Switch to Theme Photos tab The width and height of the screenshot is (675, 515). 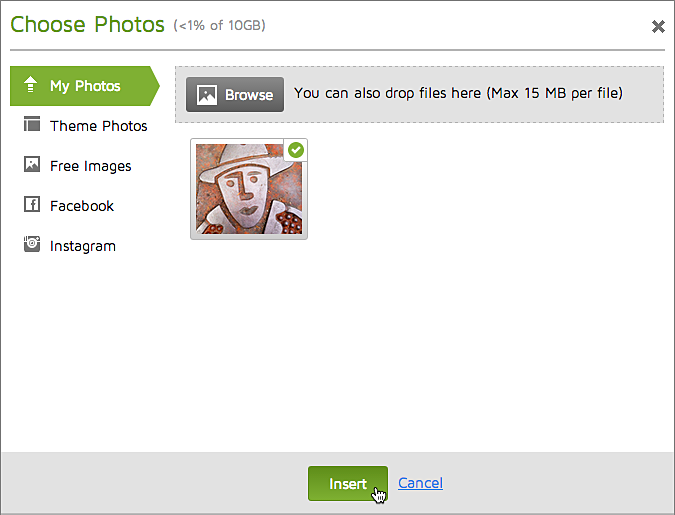[x=98, y=126]
